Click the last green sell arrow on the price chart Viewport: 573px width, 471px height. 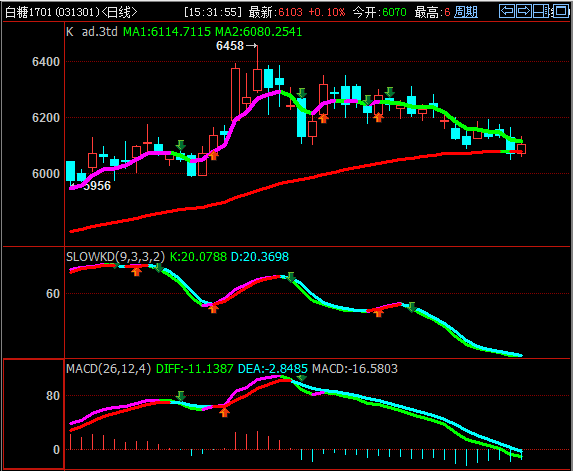(x=390, y=92)
